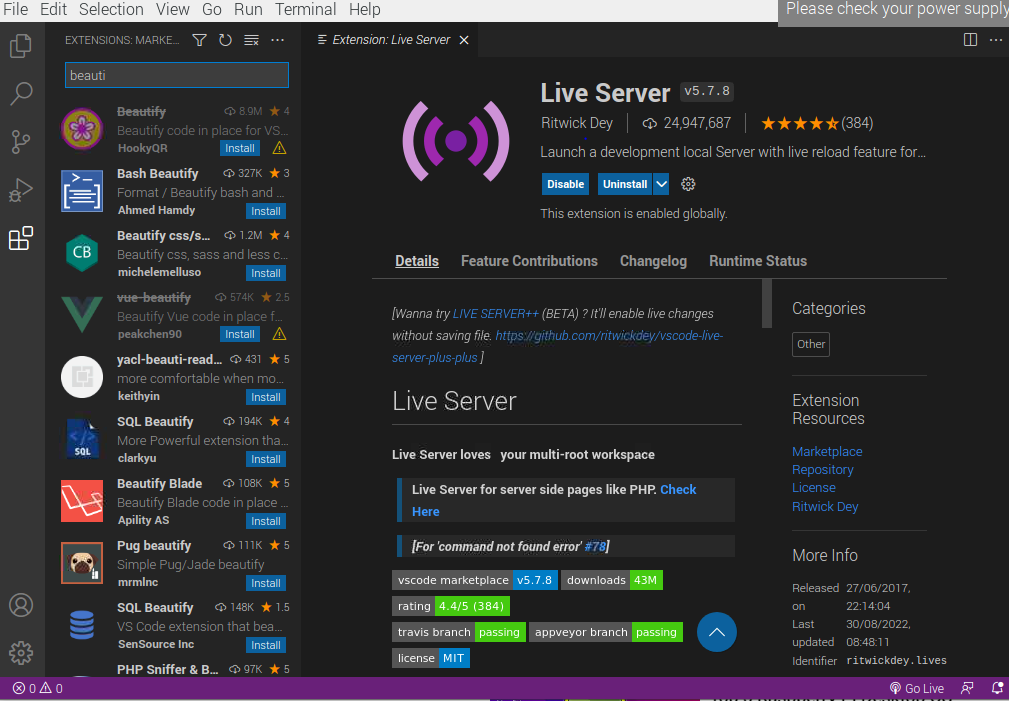Click the split editor right icon
The width and height of the screenshot is (1009, 701).
[970, 40]
